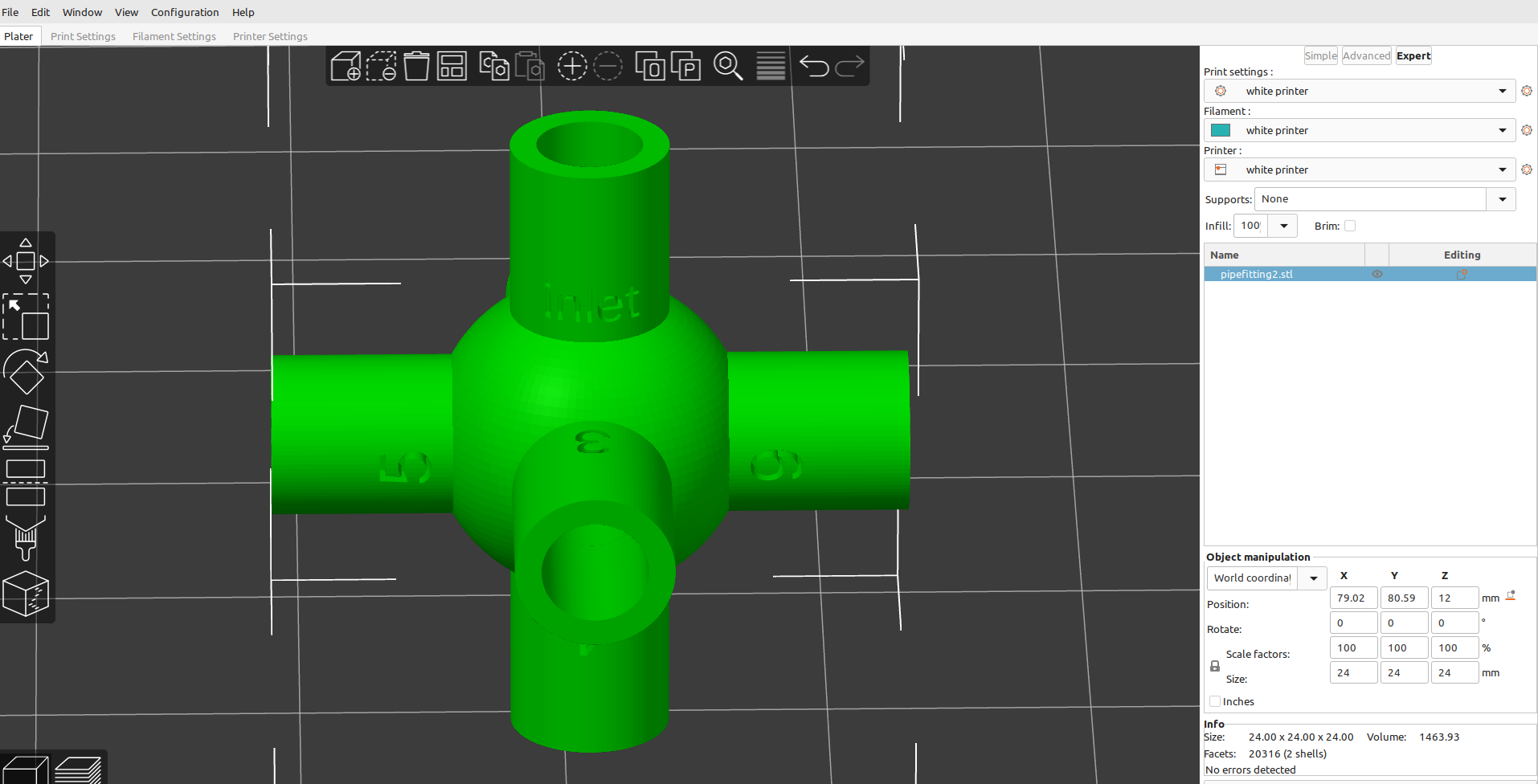Copy the selected object
Image resolution: width=1538 pixels, height=784 pixels.
click(x=492, y=66)
